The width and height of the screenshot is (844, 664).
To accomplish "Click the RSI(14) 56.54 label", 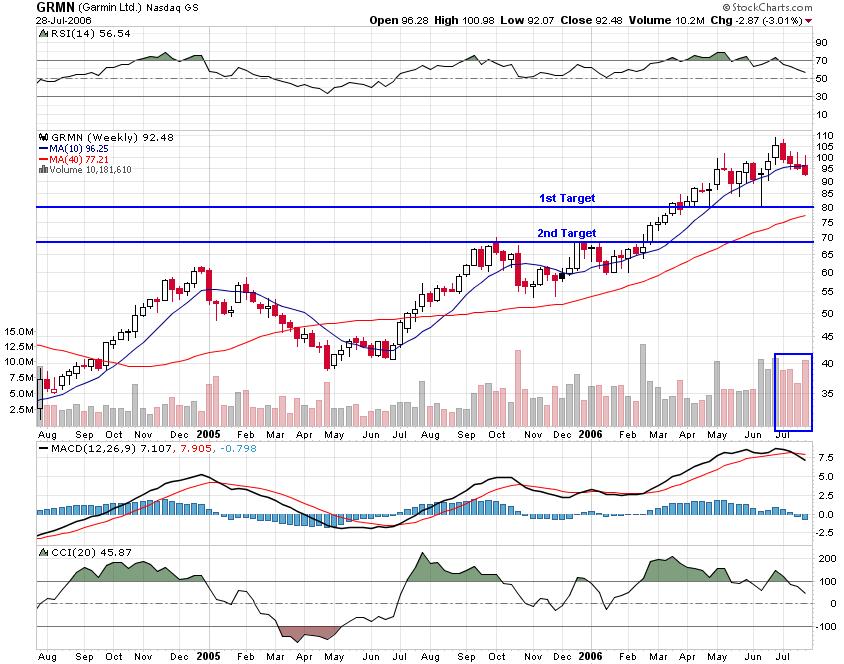I will (x=90, y=33).
